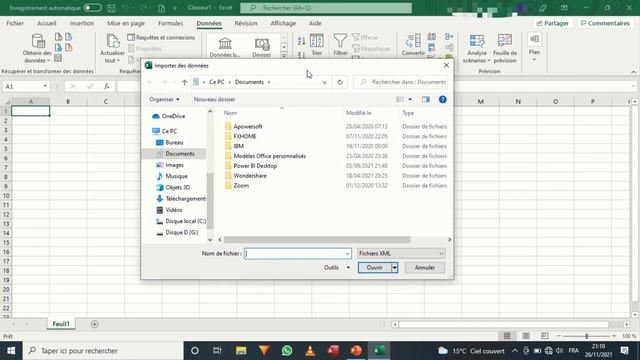Switch to the Accueil tab
Screen dimensions: 640x360
[47, 23]
